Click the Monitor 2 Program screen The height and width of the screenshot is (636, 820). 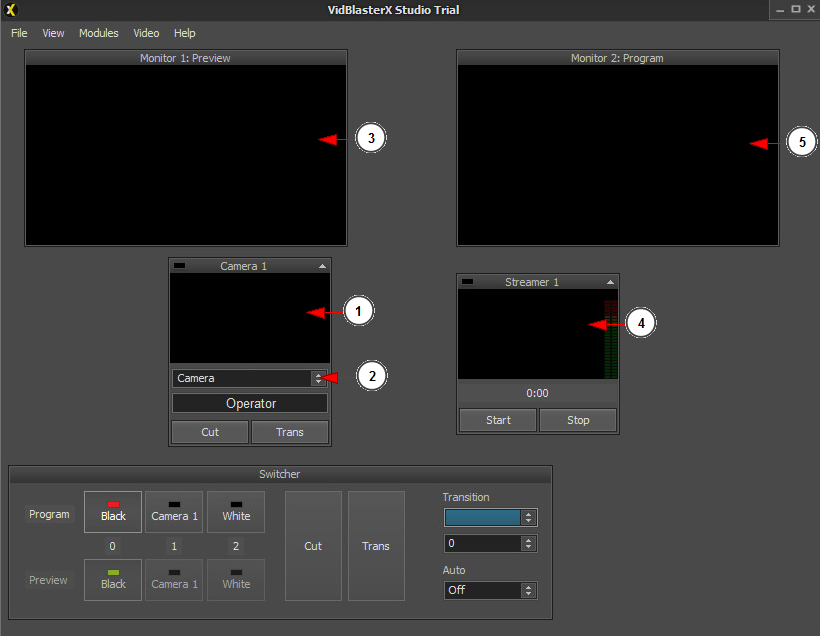coord(618,155)
